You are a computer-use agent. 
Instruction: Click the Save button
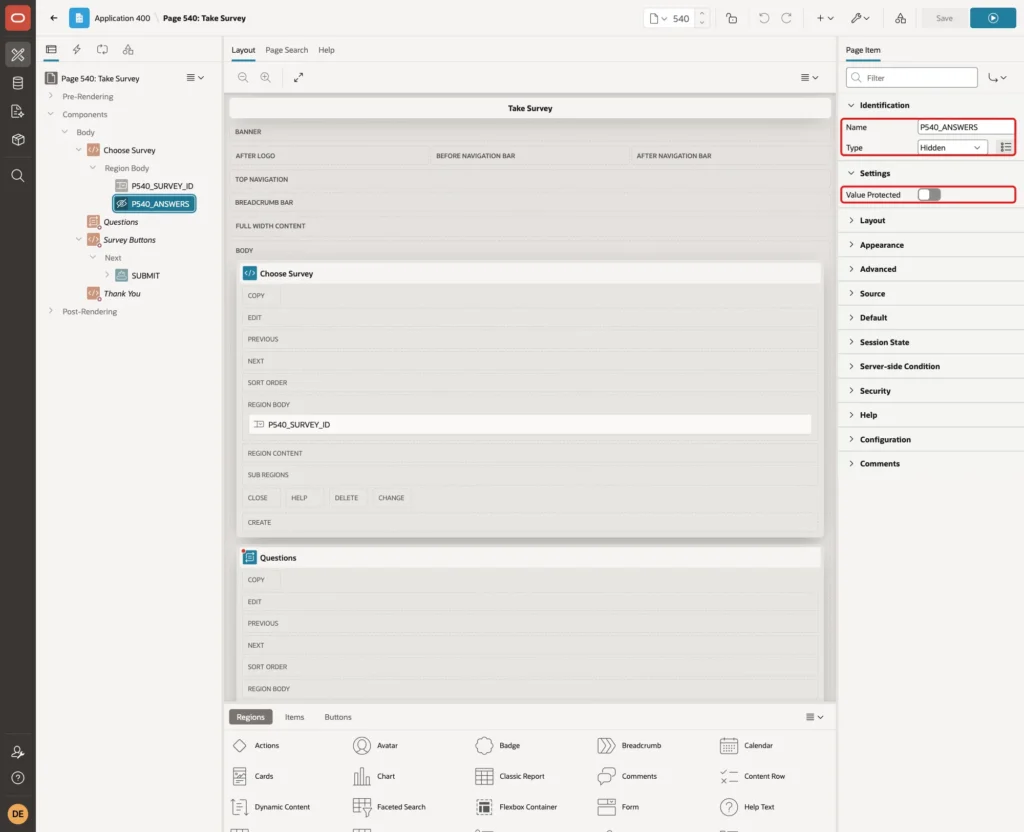point(944,18)
